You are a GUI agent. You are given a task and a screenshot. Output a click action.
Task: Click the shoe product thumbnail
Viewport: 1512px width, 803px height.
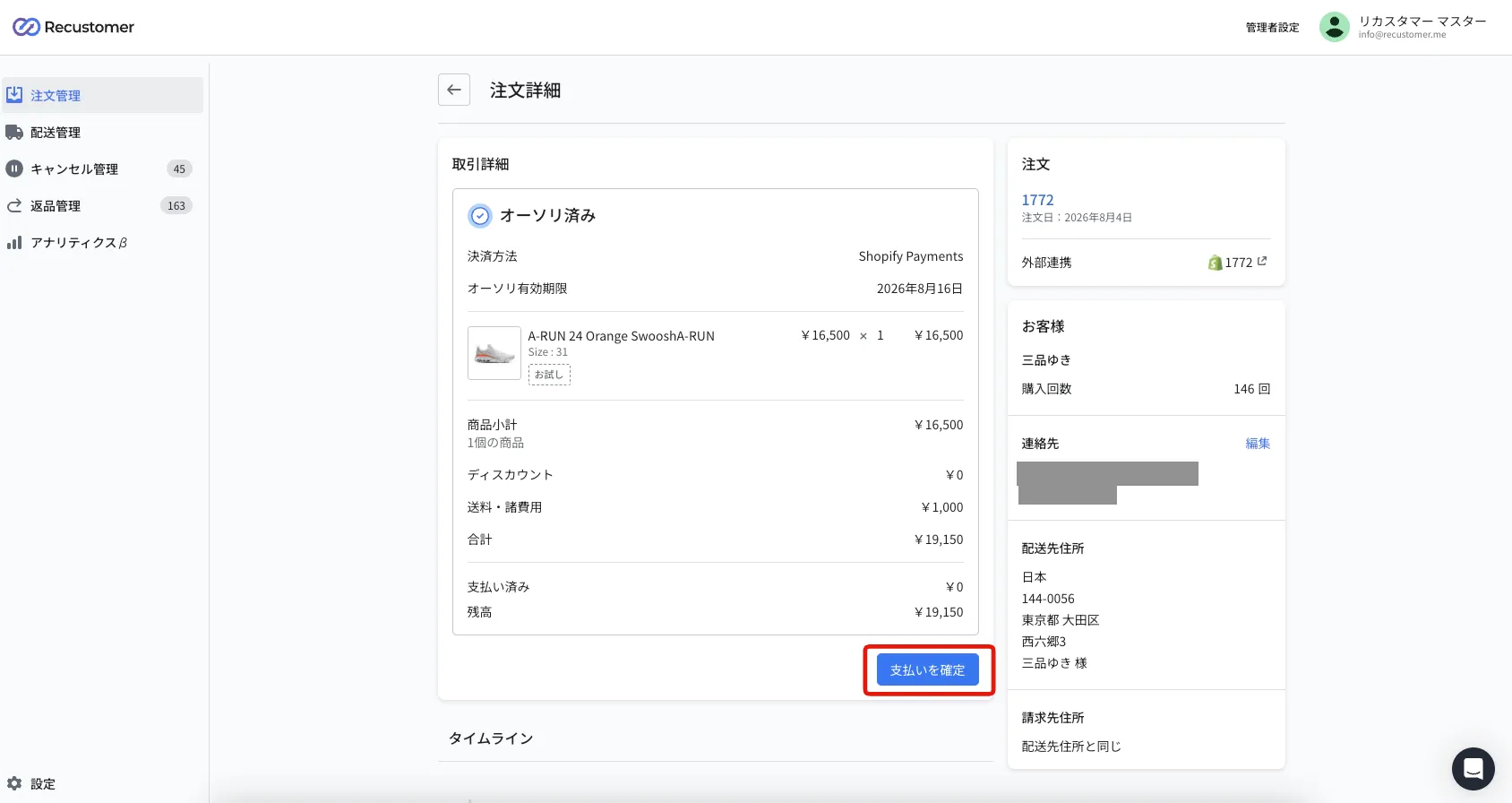[x=494, y=353]
